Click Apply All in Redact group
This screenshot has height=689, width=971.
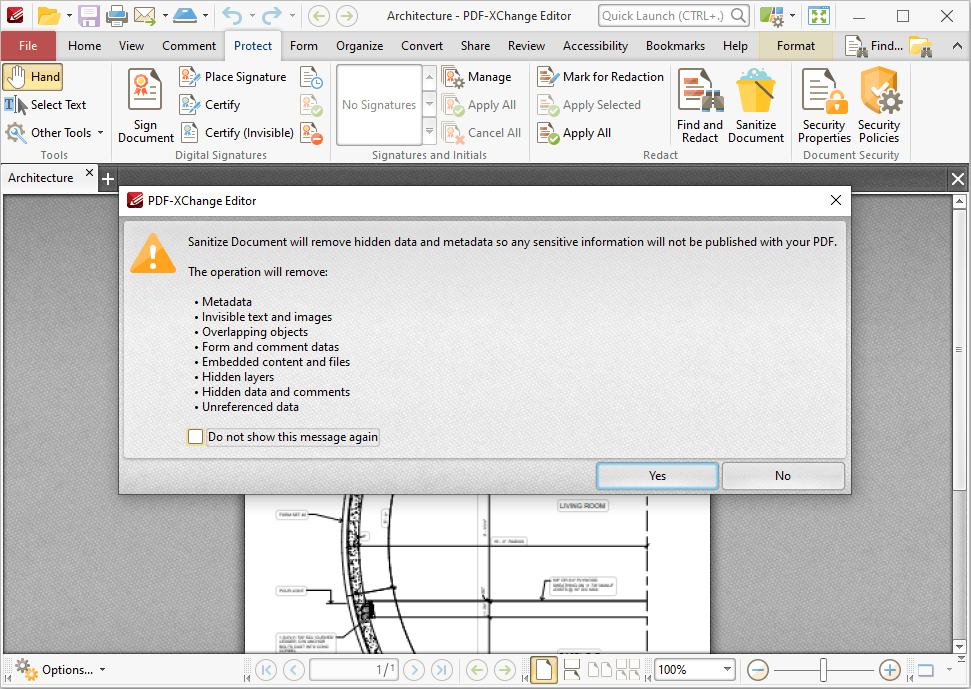(x=575, y=132)
